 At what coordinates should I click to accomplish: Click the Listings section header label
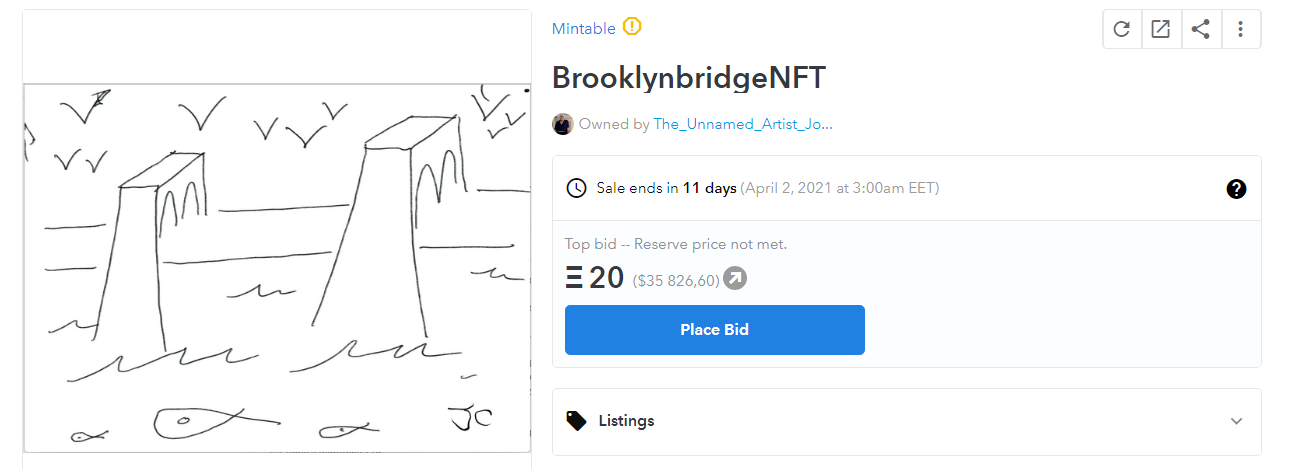point(626,421)
